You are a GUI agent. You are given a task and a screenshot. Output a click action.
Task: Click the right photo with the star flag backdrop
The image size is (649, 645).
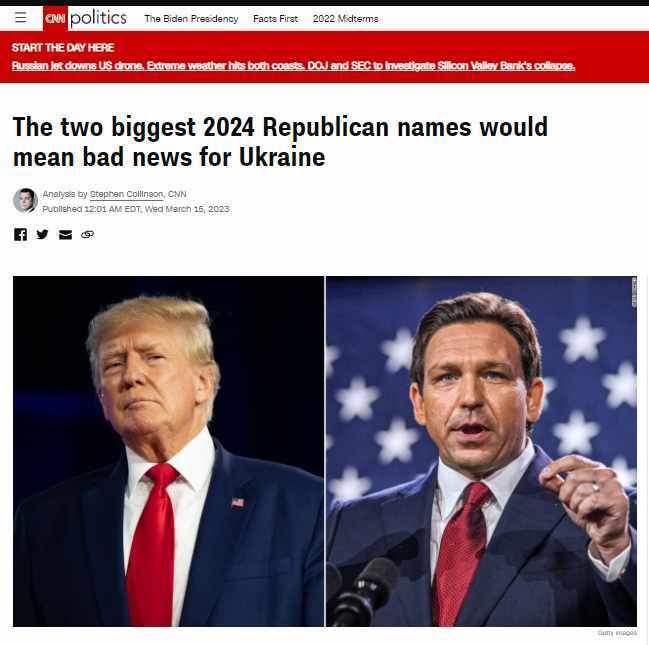[x=481, y=451]
